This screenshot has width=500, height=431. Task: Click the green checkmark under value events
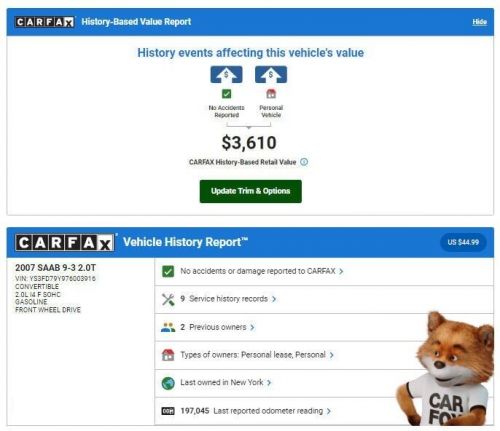coord(226,94)
